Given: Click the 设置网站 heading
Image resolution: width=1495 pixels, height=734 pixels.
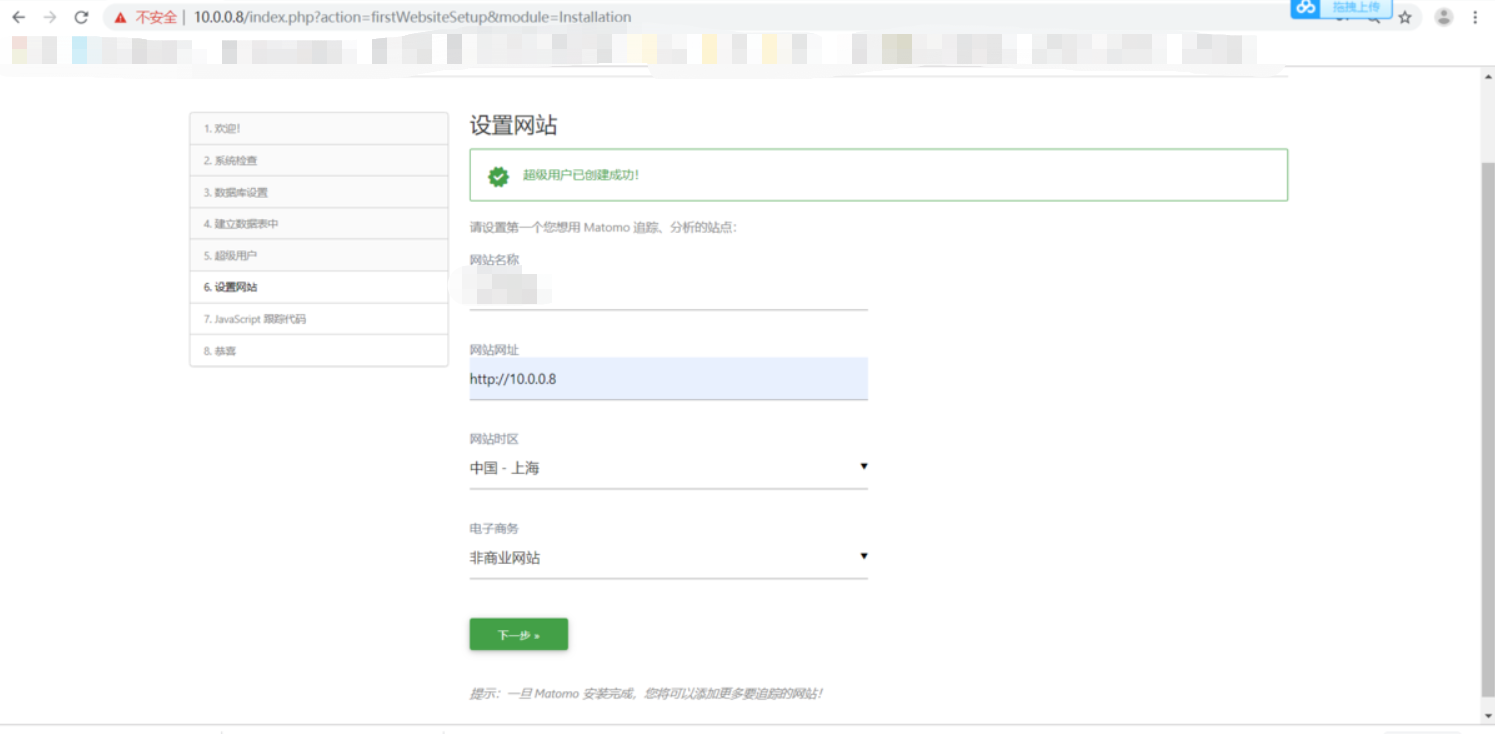Looking at the screenshot, I should [x=513, y=126].
